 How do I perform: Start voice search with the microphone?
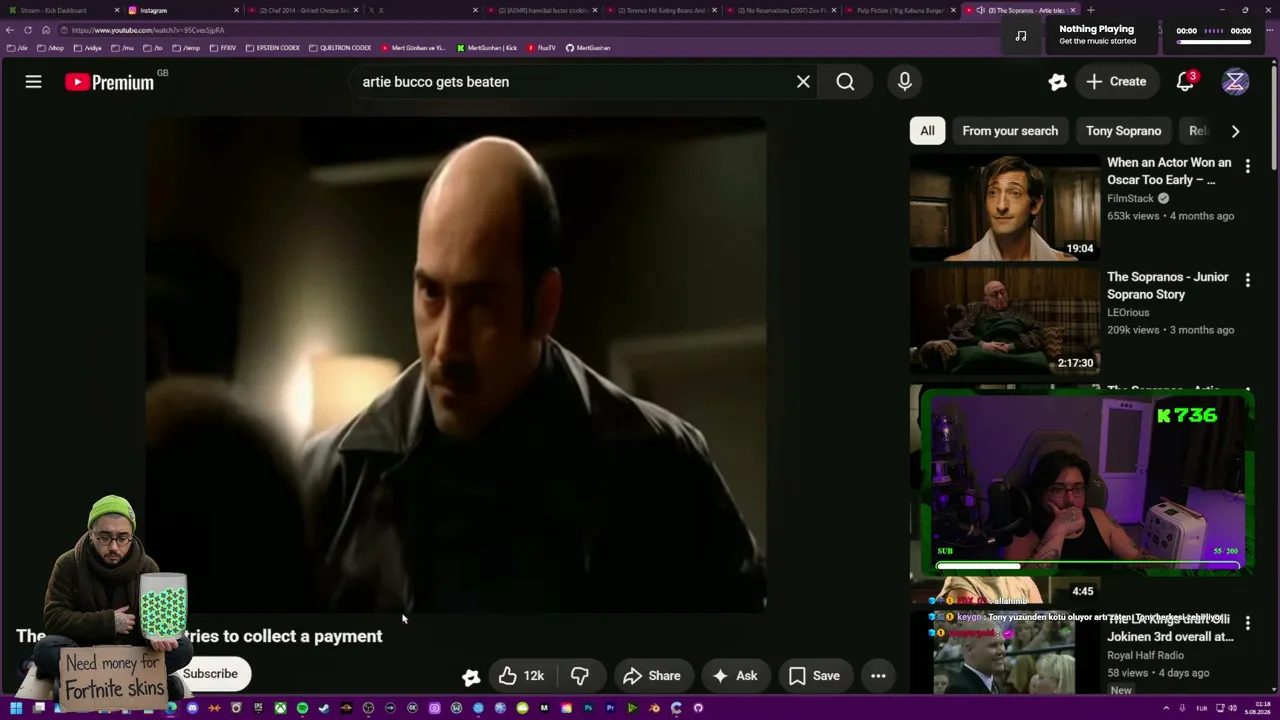click(904, 82)
